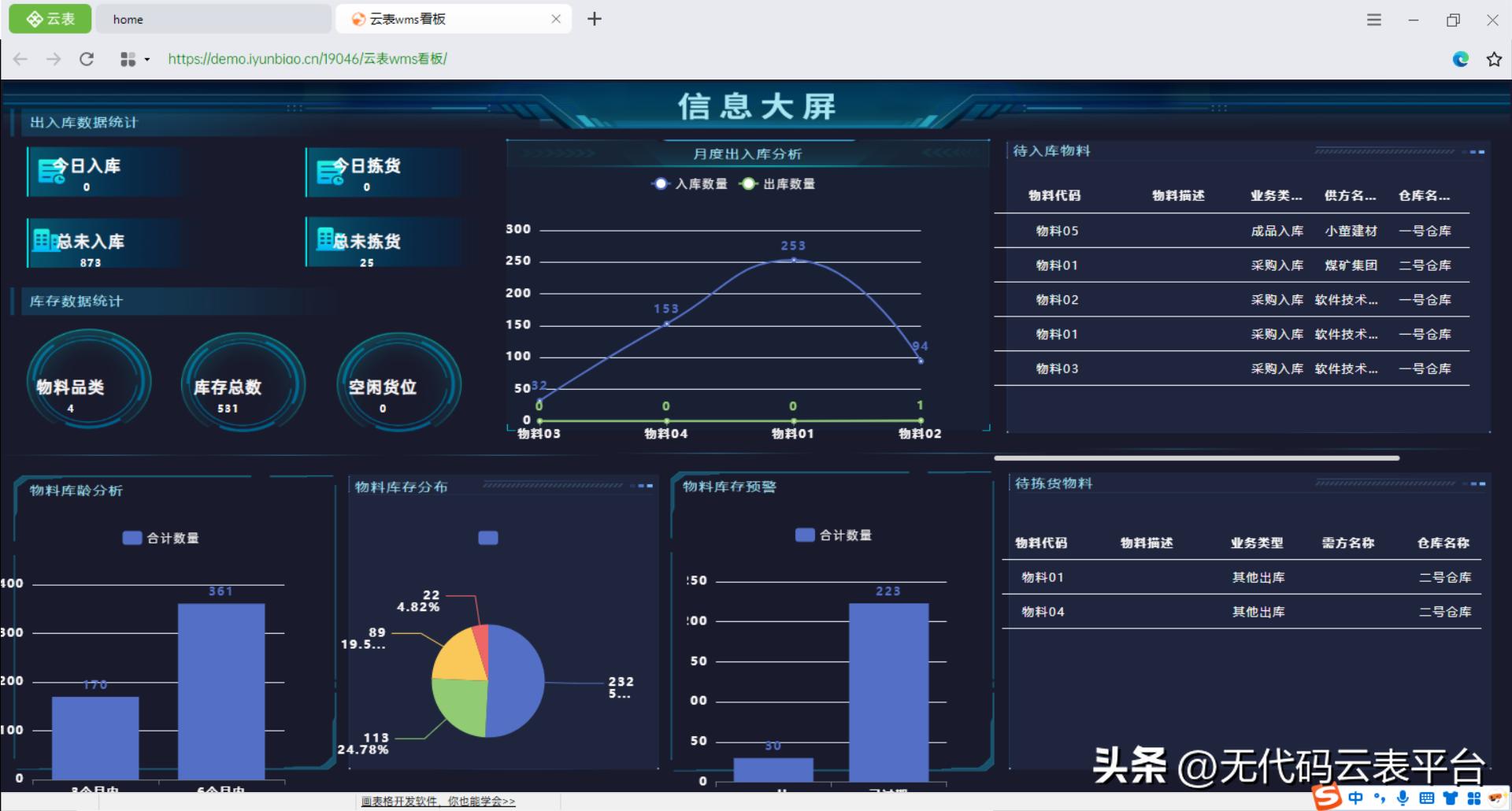Screen dimensions: 1512x811
Task: Toggle 合计数量 legend in 物料库存预警 chart
Action: coord(834,535)
